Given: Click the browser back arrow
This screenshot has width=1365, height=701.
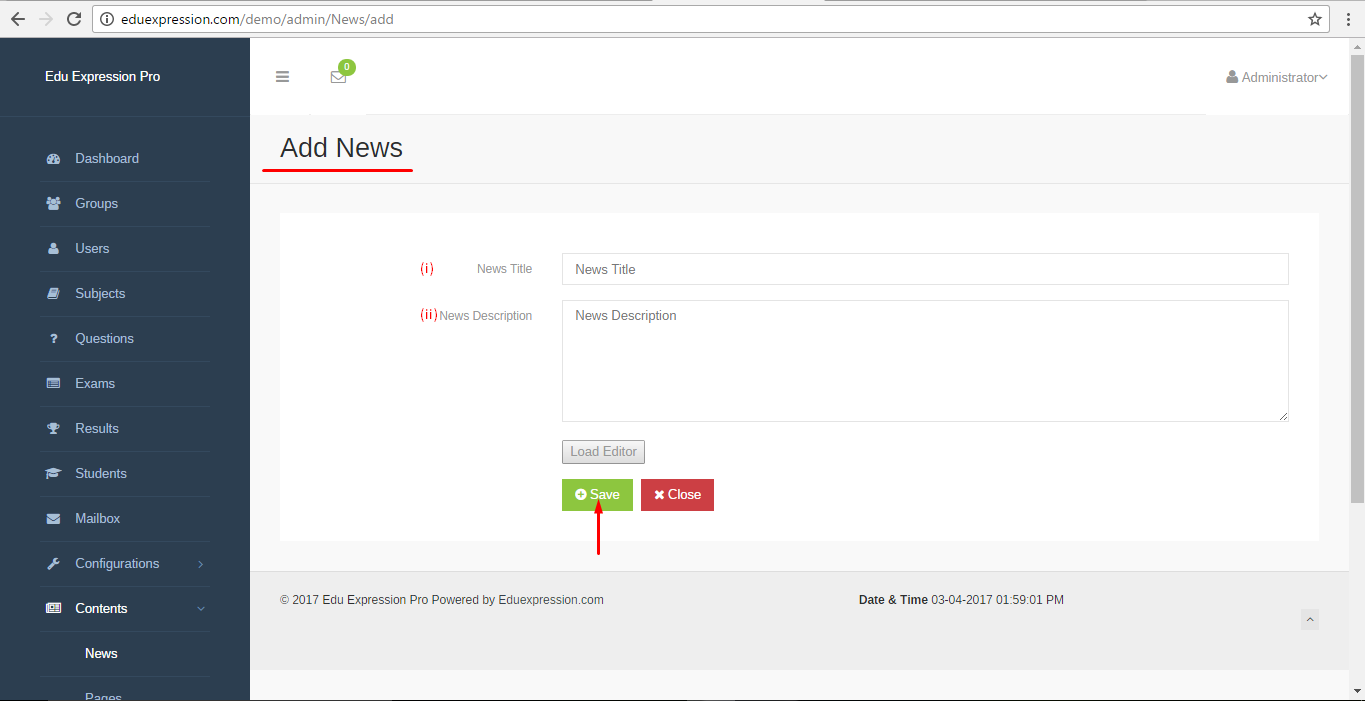Looking at the screenshot, I should [17, 19].
